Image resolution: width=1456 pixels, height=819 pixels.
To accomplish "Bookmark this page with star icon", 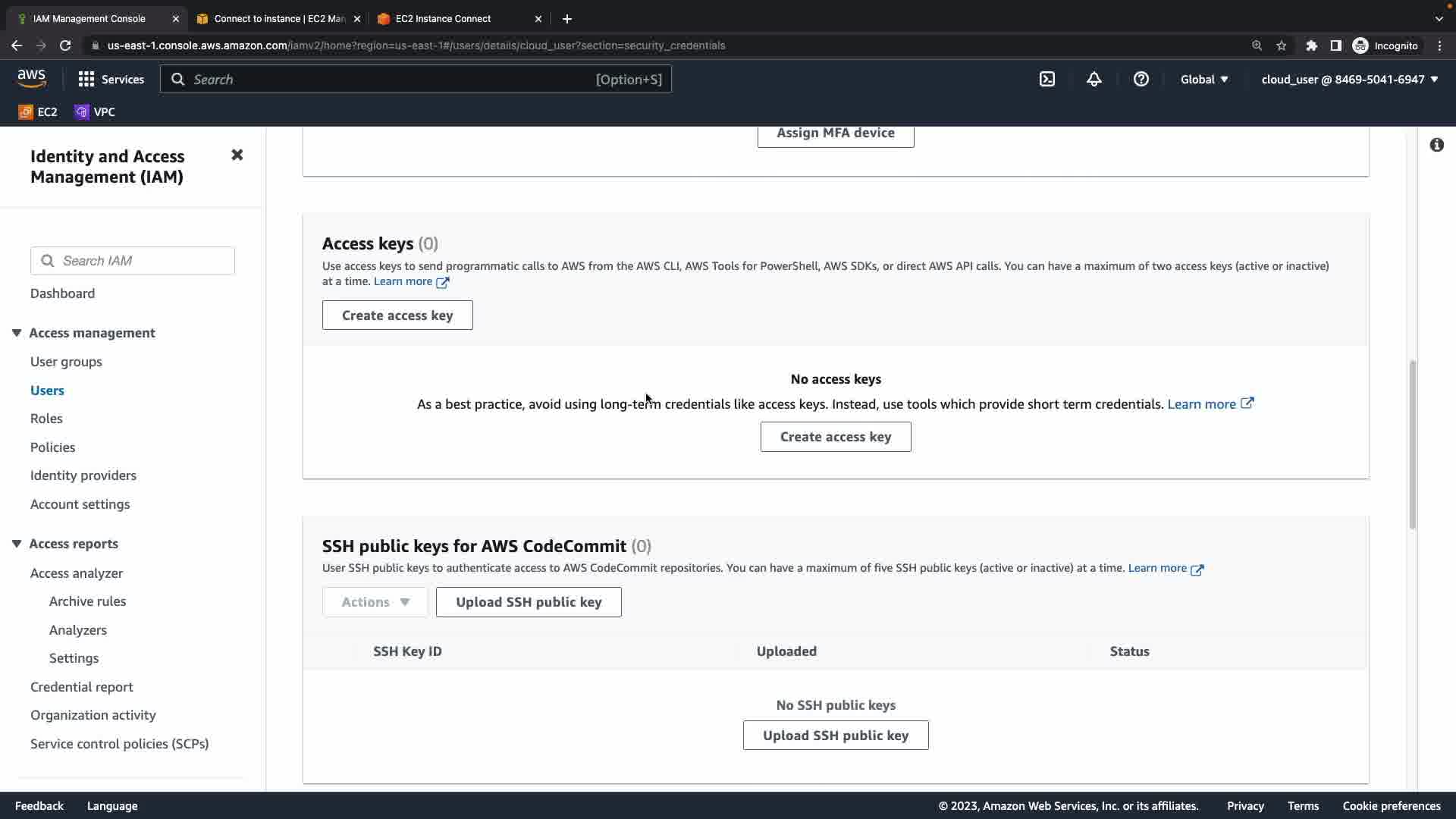I will coord(1281,46).
